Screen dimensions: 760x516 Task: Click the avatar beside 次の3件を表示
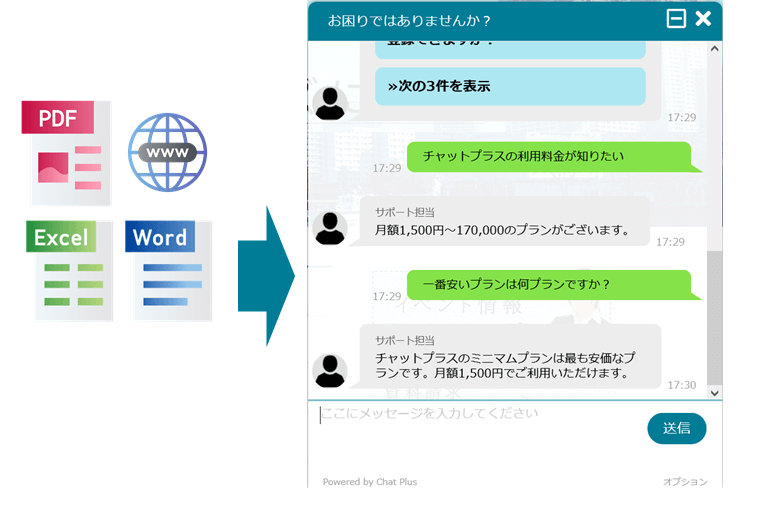pos(330,104)
